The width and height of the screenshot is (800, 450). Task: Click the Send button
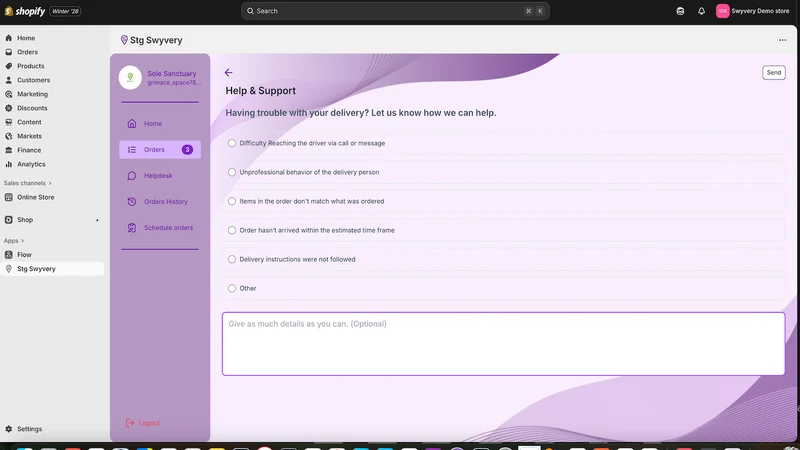pyautogui.click(x=773, y=72)
